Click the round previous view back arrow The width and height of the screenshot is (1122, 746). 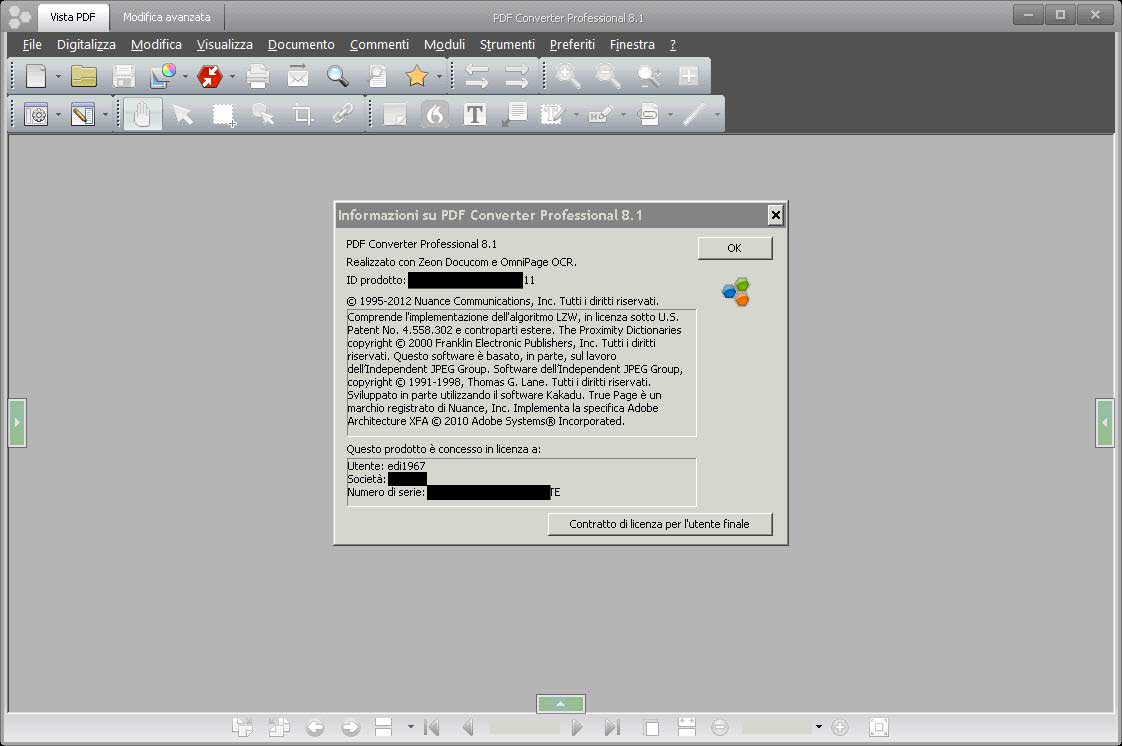coord(315,727)
